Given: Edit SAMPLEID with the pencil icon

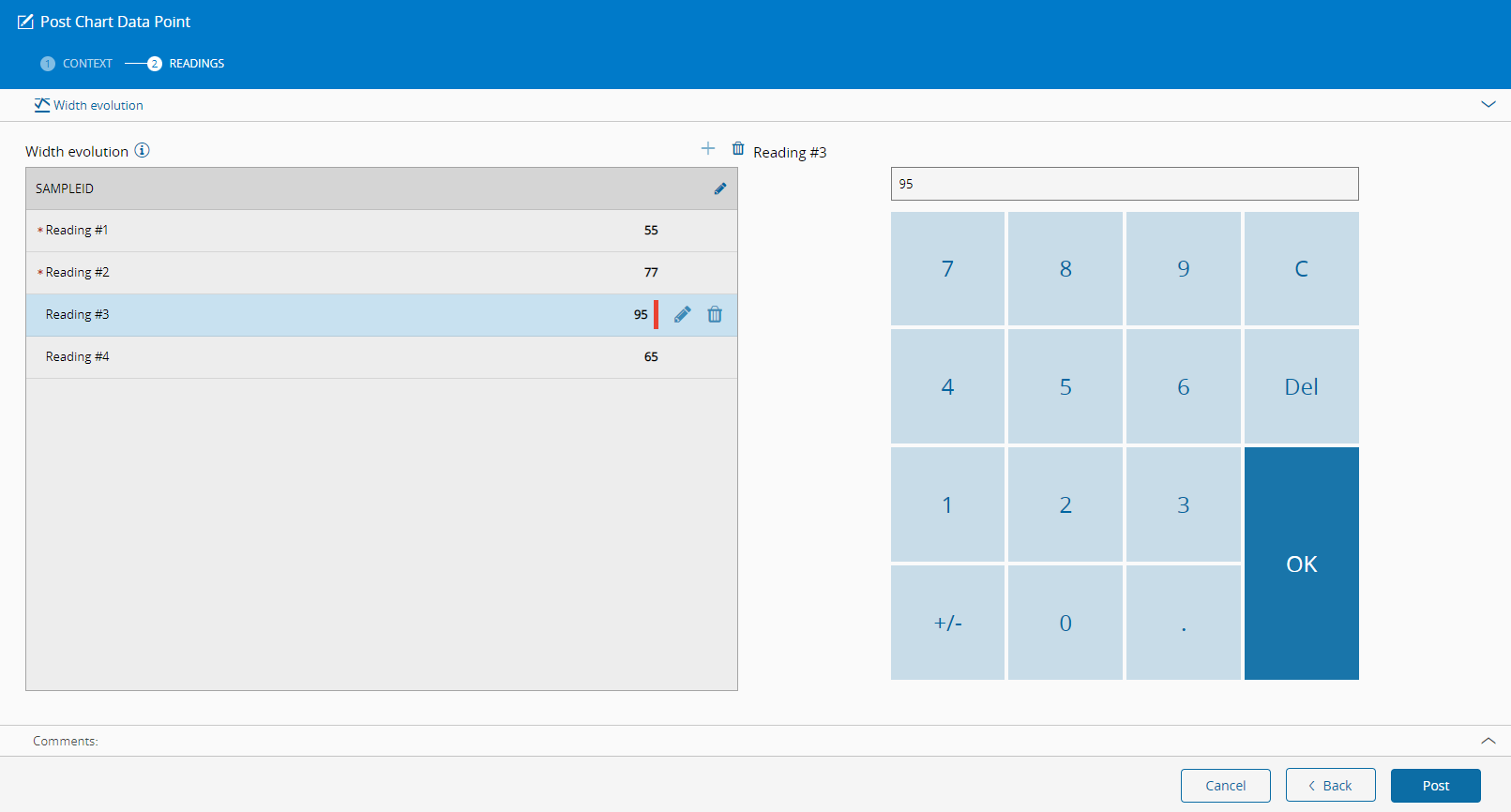Looking at the screenshot, I should (720, 188).
